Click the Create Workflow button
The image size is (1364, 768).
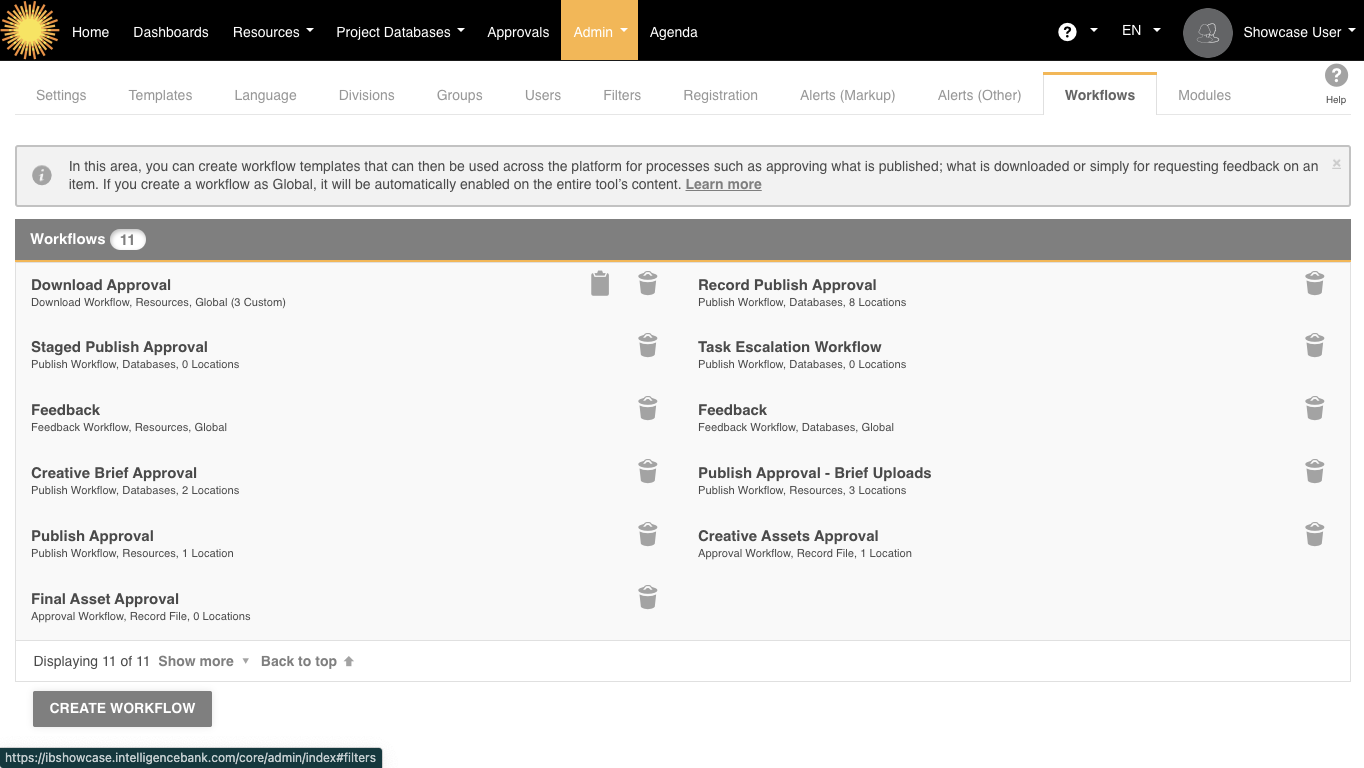[122, 708]
